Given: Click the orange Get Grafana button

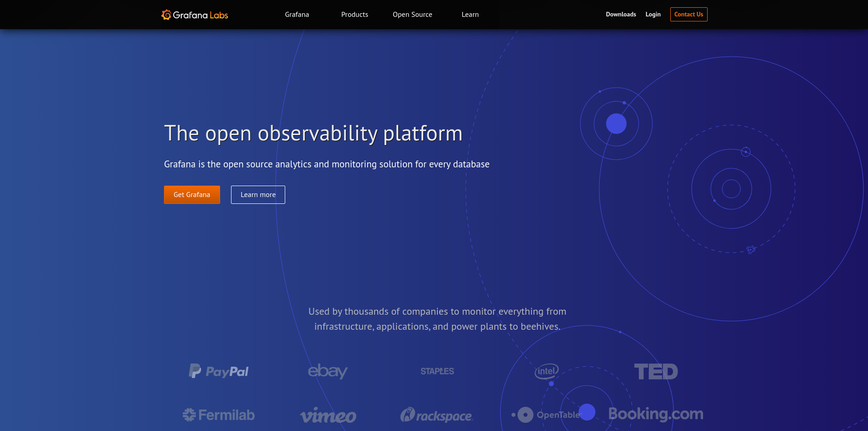Looking at the screenshot, I should [191, 195].
